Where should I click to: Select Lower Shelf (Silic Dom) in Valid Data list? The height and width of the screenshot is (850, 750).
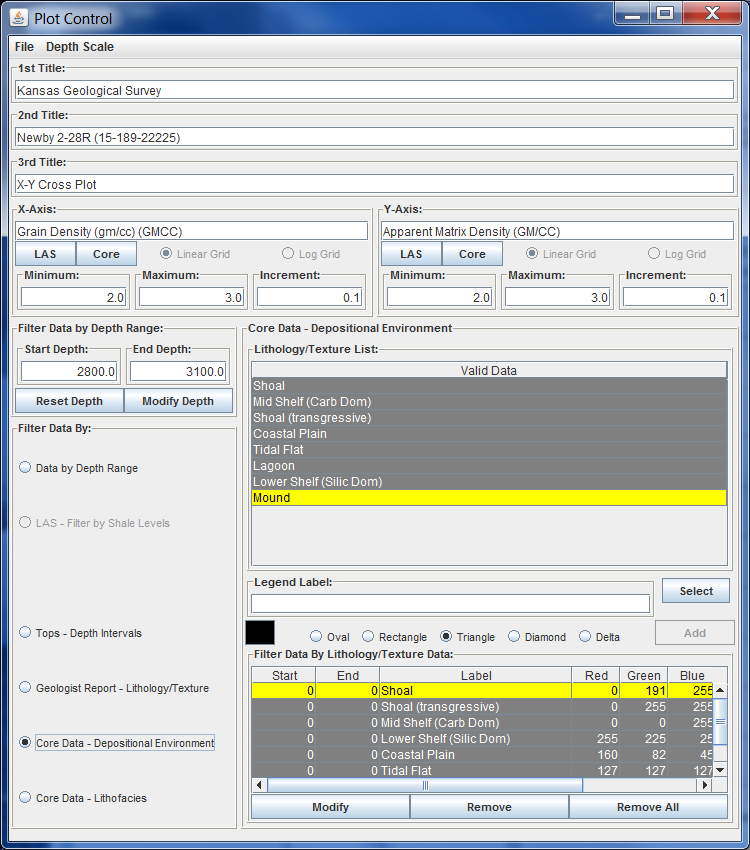pos(489,481)
